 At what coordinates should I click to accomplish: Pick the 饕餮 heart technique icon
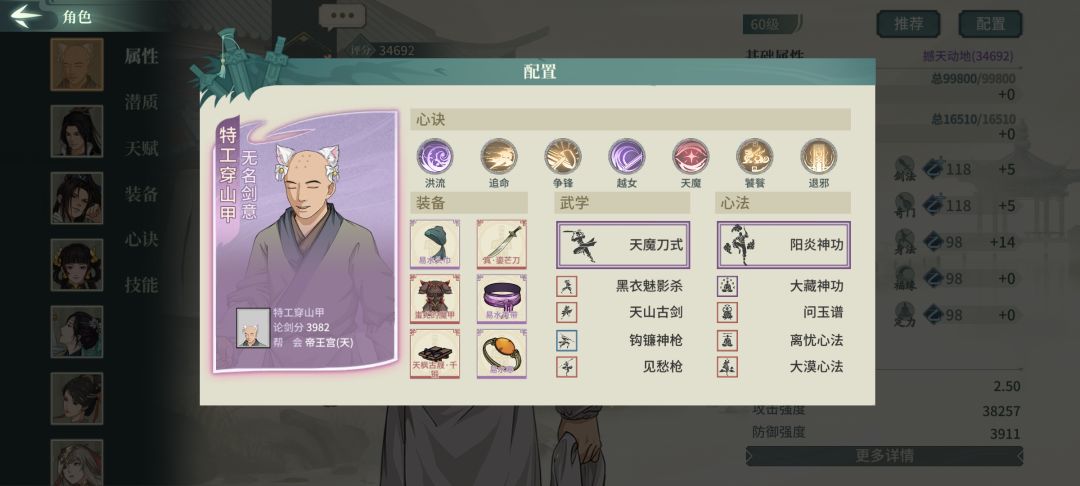tap(755, 156)
